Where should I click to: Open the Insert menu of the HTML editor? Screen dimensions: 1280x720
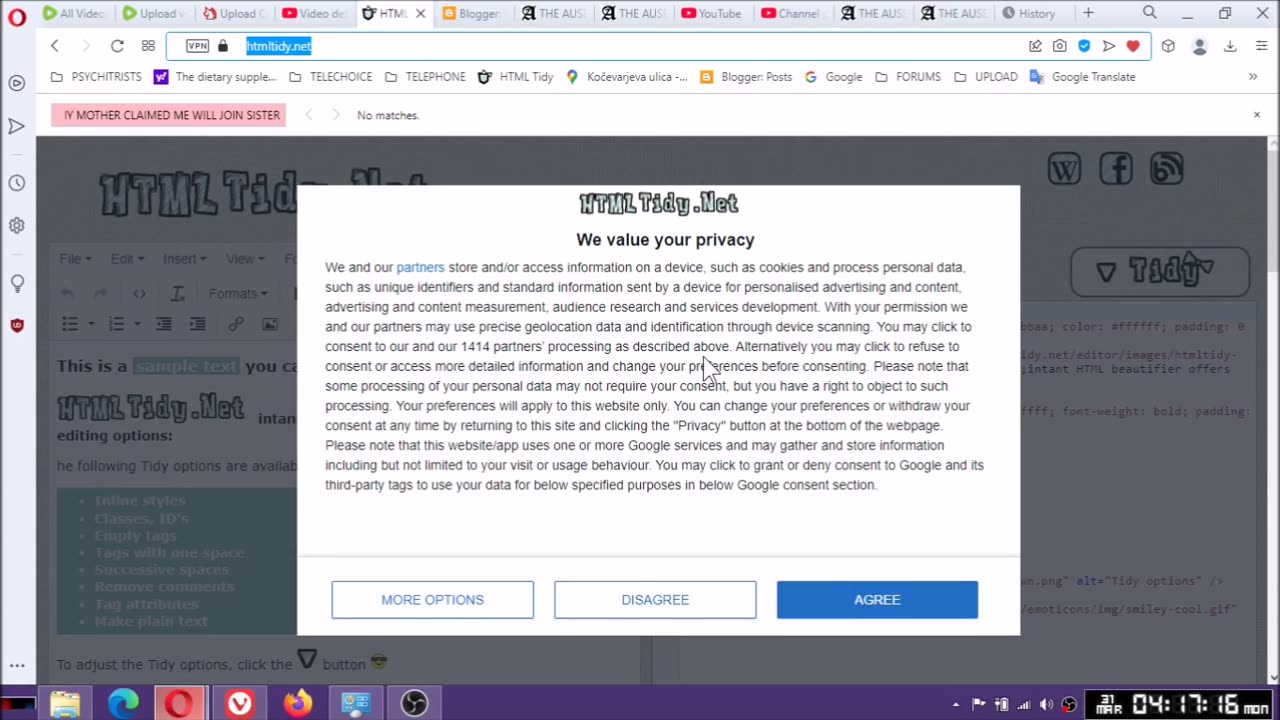pos(184,259)
